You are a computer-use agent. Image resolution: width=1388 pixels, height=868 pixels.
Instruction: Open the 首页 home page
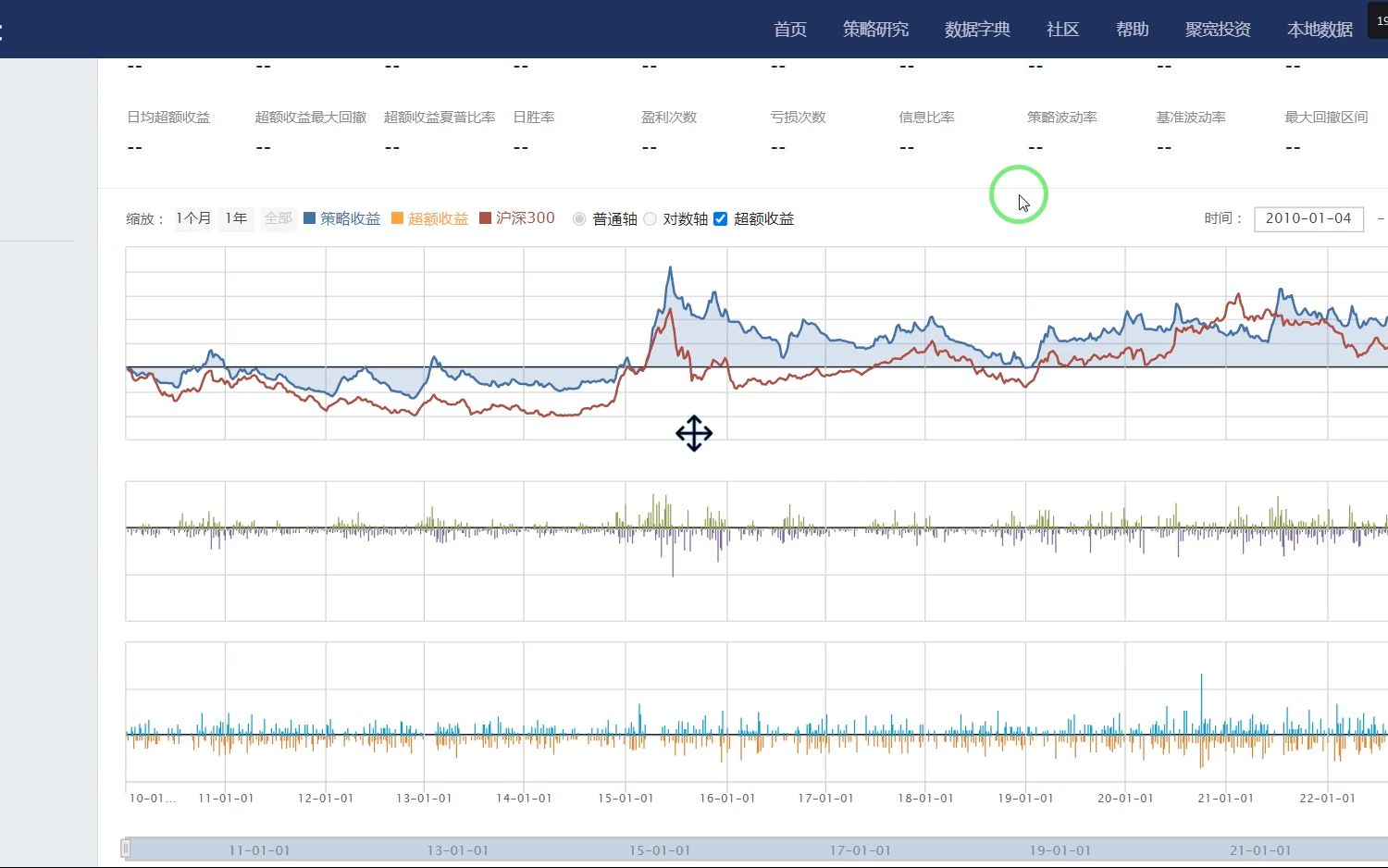point(790,30)
